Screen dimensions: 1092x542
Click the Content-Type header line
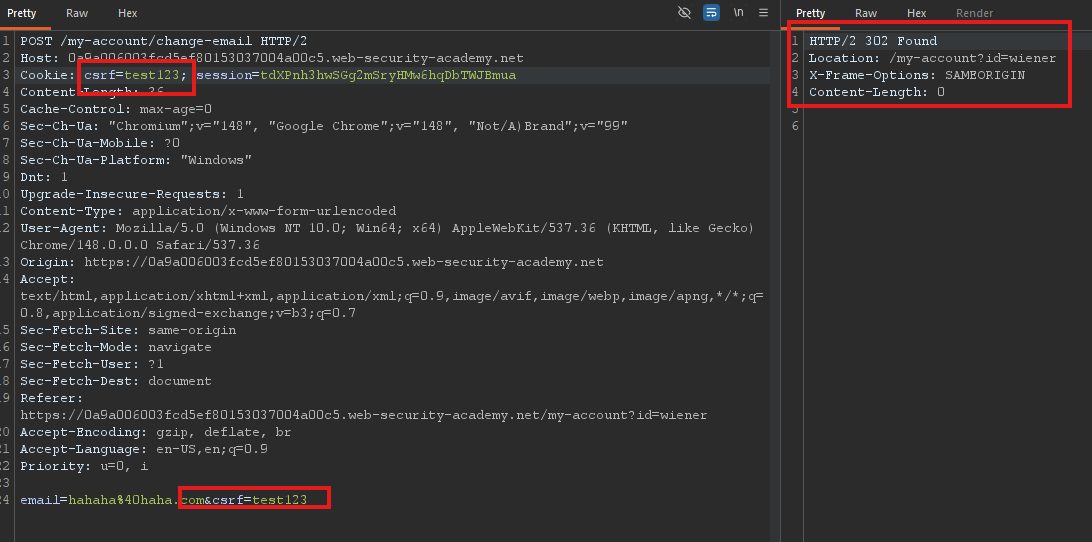coord(208,211)
